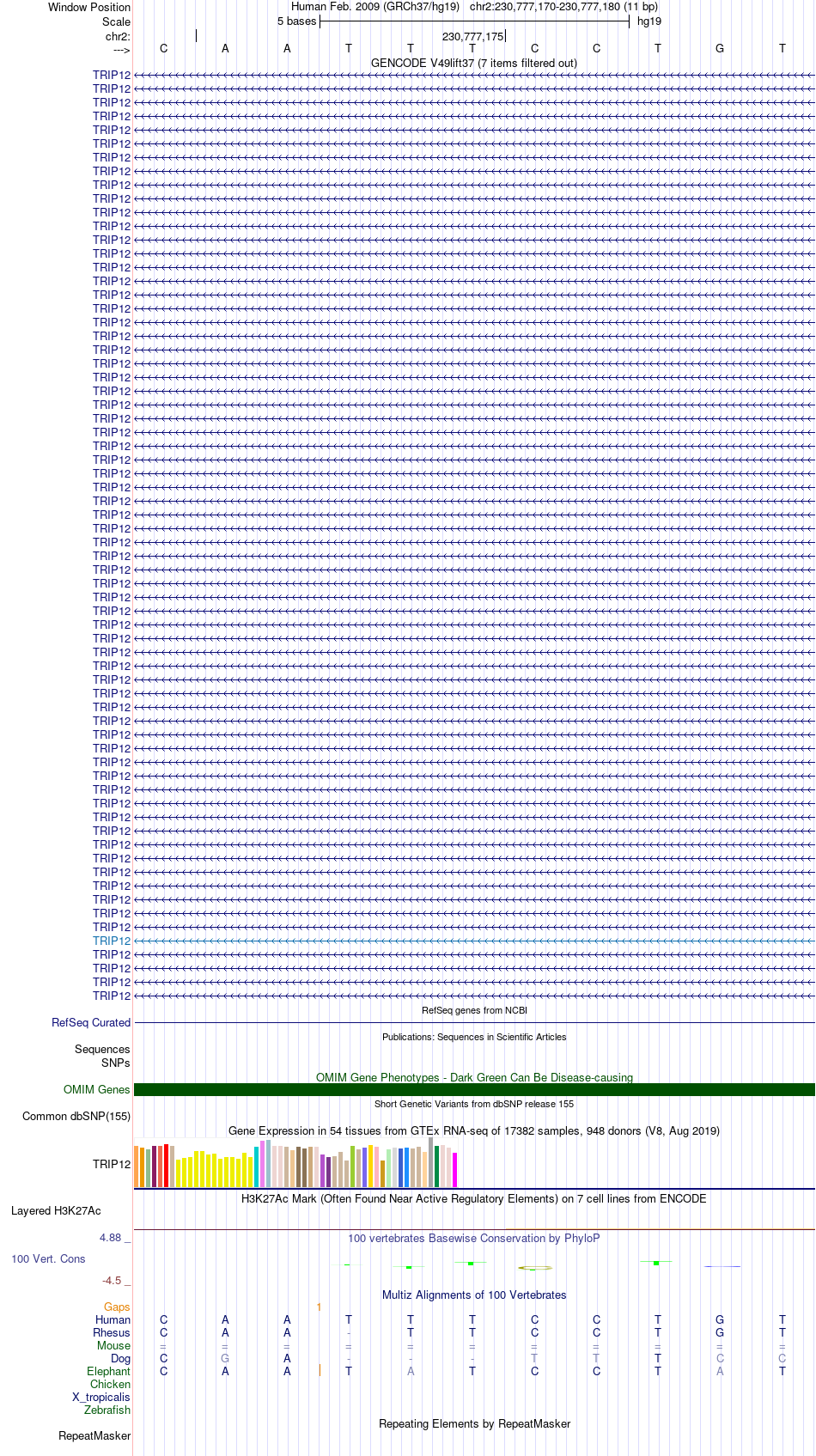Click the 4.88 PhyloP upper limit

[x=115, y=1238]
